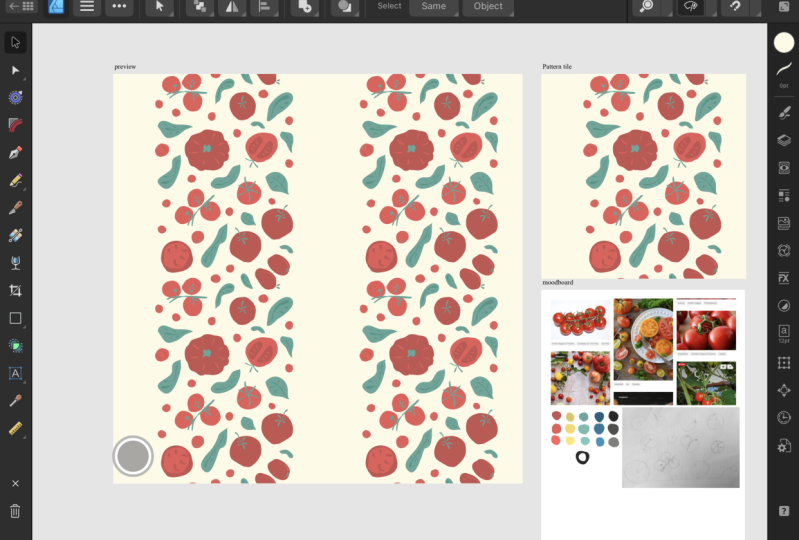Open the Stock images studio

point(784,223)
